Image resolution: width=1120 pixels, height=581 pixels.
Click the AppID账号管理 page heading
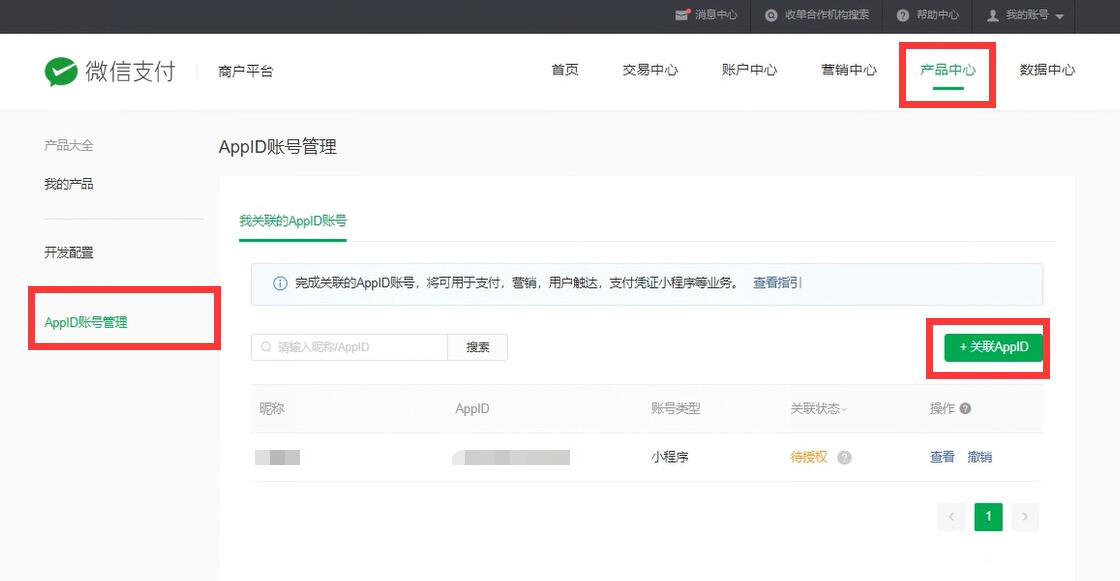tap(277, 147)
